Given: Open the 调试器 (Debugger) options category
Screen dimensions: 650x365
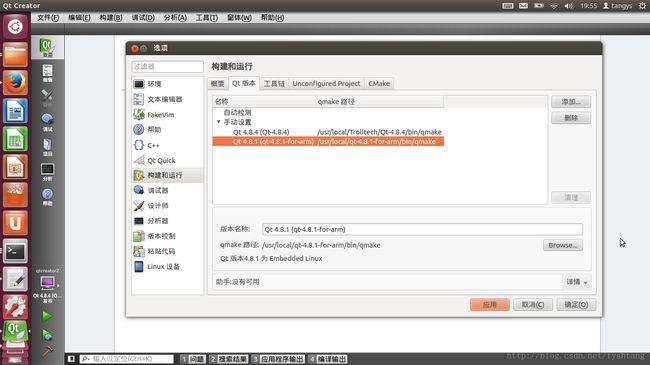Looking at the screenshot, I should [167, 190].
